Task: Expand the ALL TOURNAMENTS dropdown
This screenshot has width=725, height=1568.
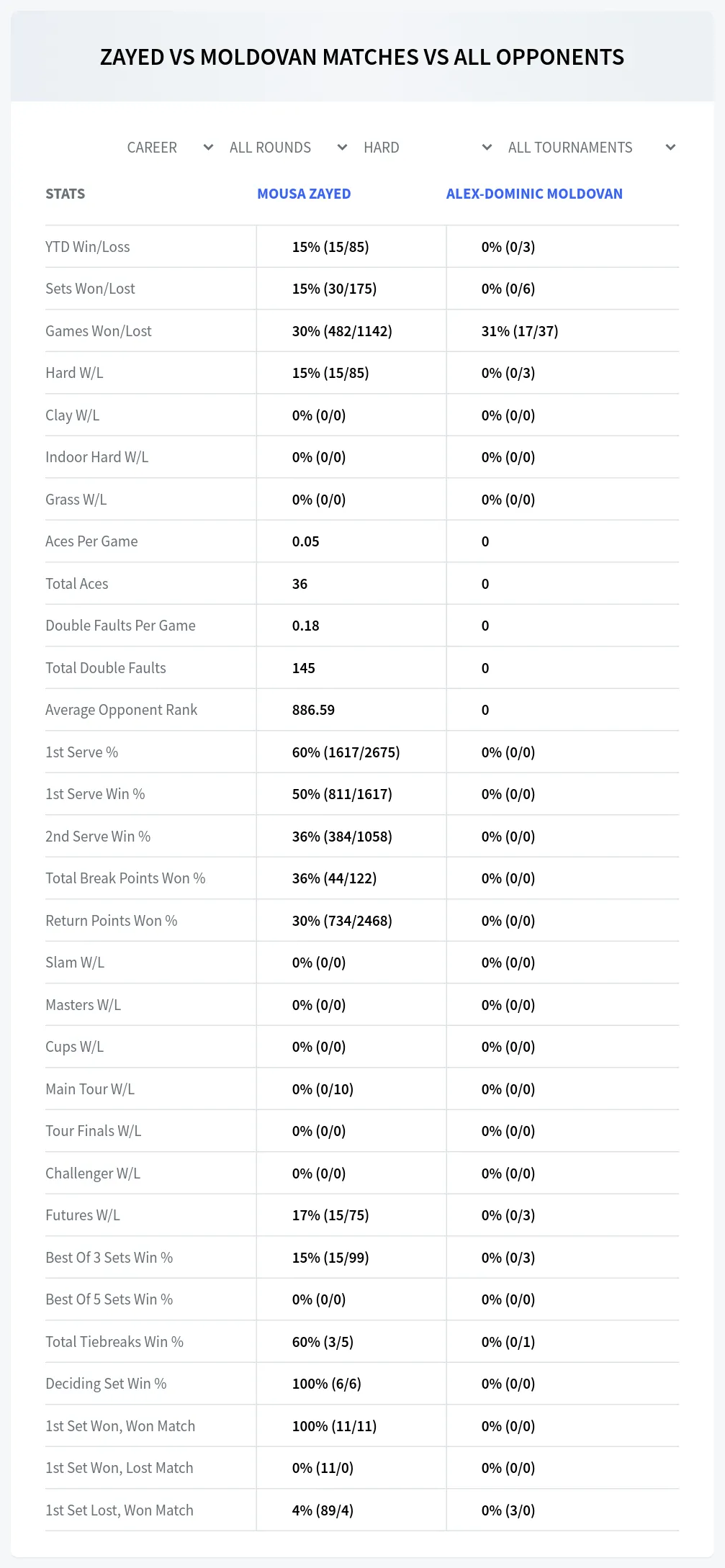Action: point(591,148)
